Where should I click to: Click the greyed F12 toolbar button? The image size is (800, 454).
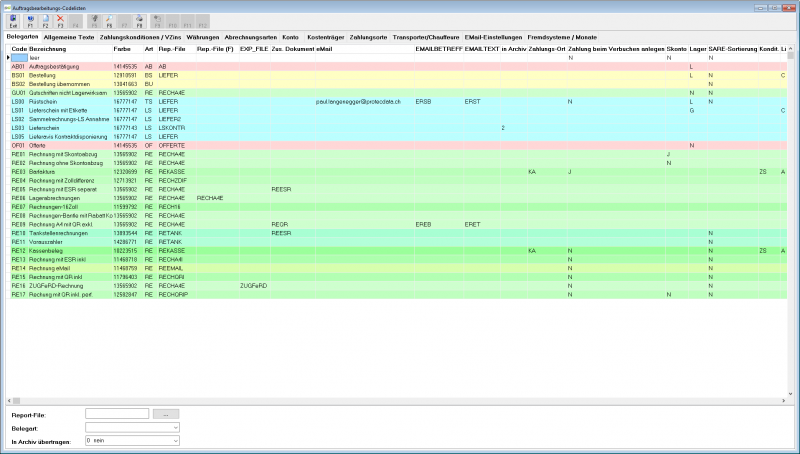pyautogui.click(x=203, y=21)
